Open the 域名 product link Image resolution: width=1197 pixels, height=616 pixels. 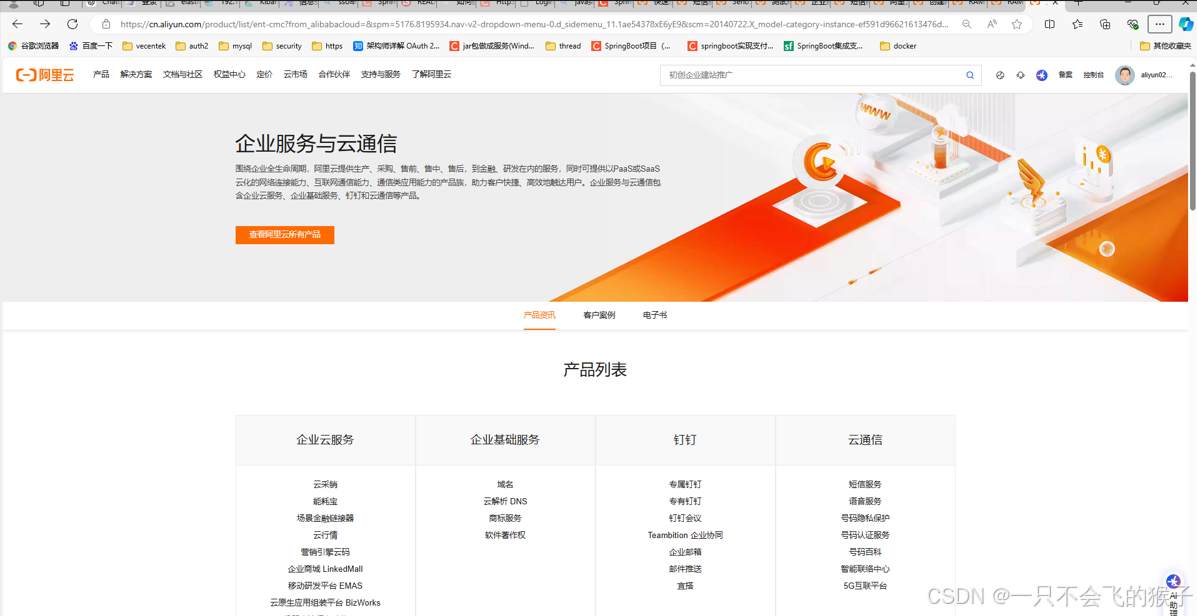(x=505, y=484)
